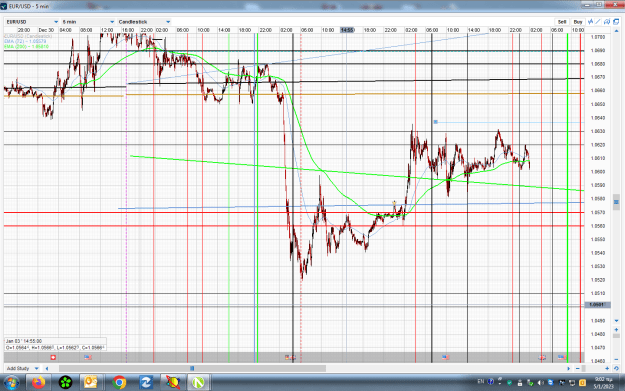Screen dimensions: 625x391
Task: Click the horizontal zoom slider handle
Action: [584, 369]
